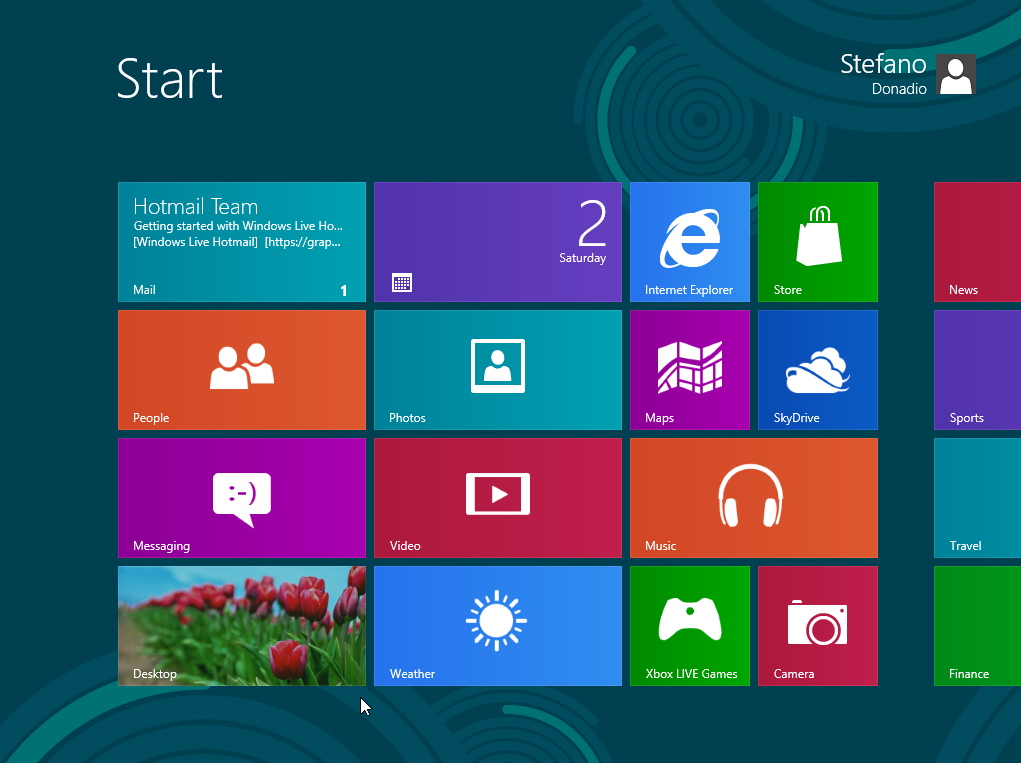Click Stefano Donadio's account picture

pyautogui.click(x=954, y=74)
